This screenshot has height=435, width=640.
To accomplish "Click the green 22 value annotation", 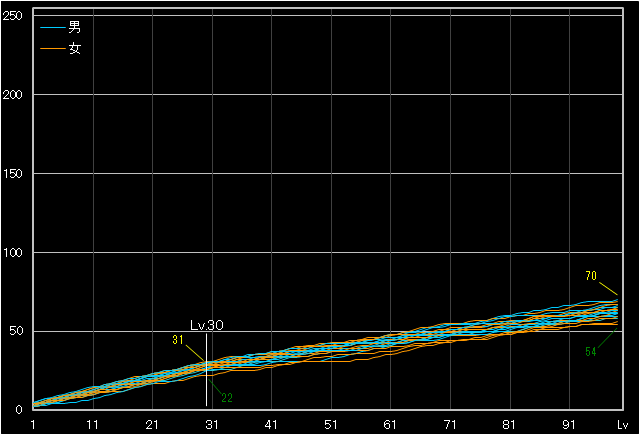I will (227, 398).
